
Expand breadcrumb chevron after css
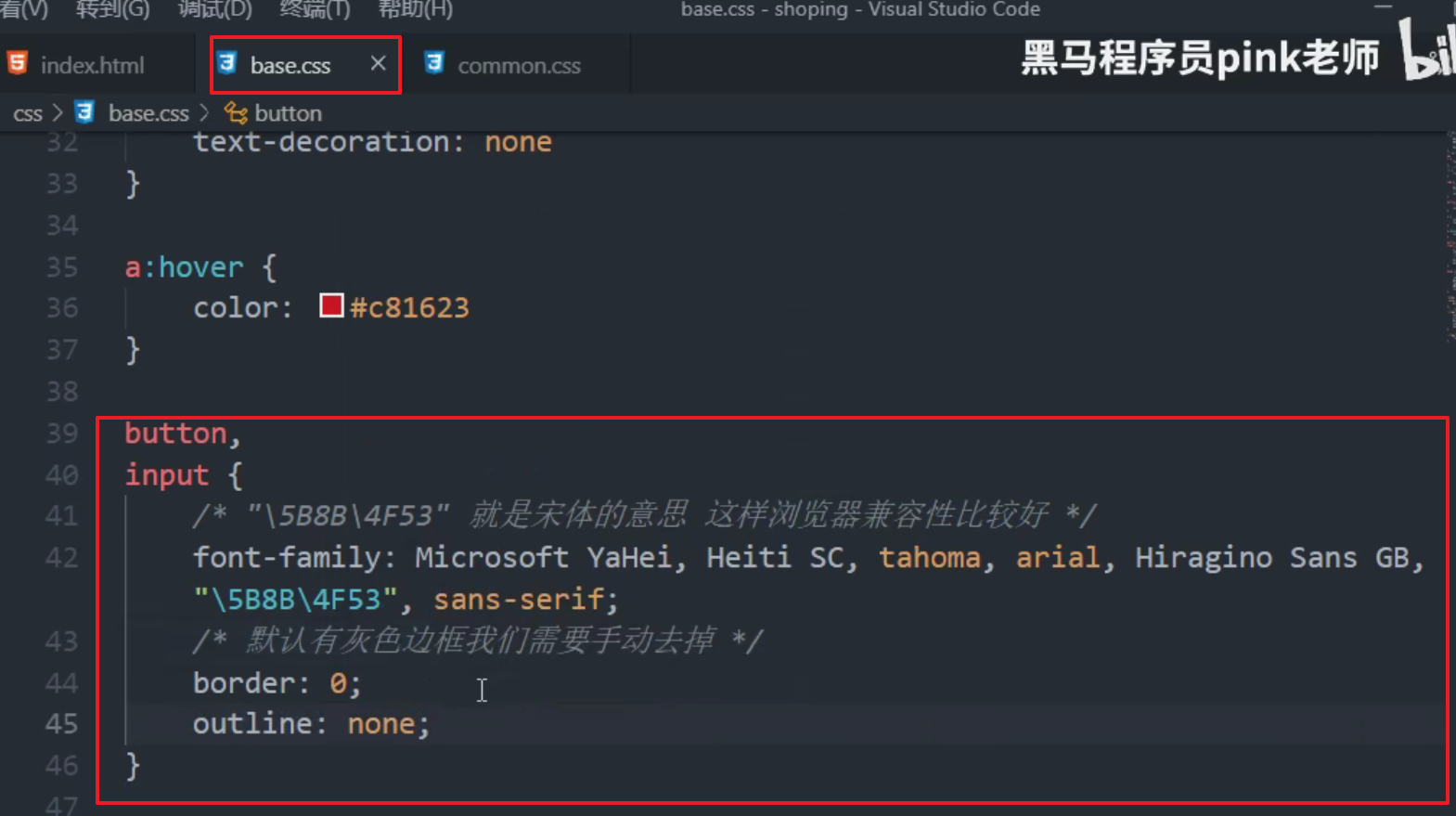[58, 113]
